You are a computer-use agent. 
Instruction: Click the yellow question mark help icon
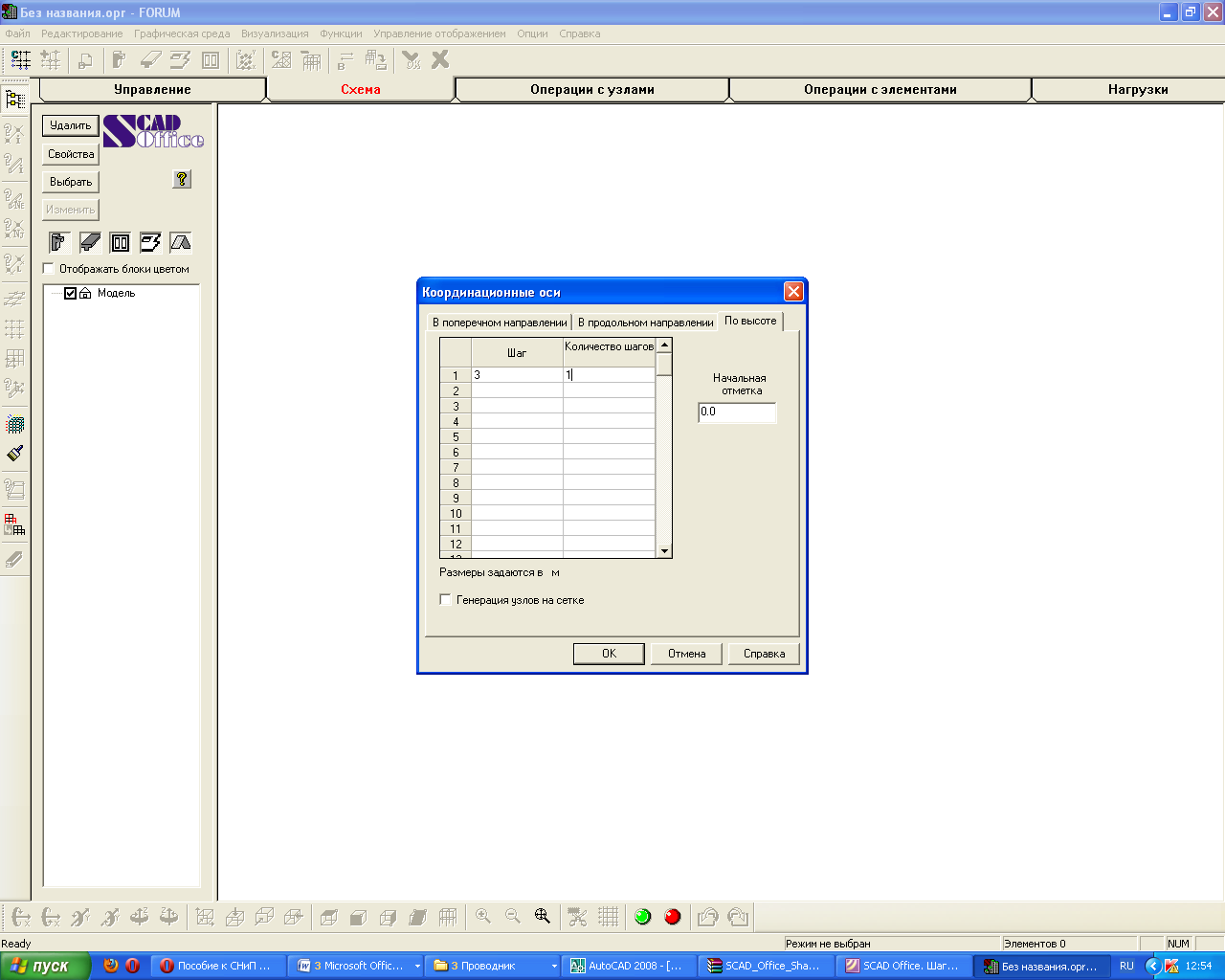pos(182,179)
